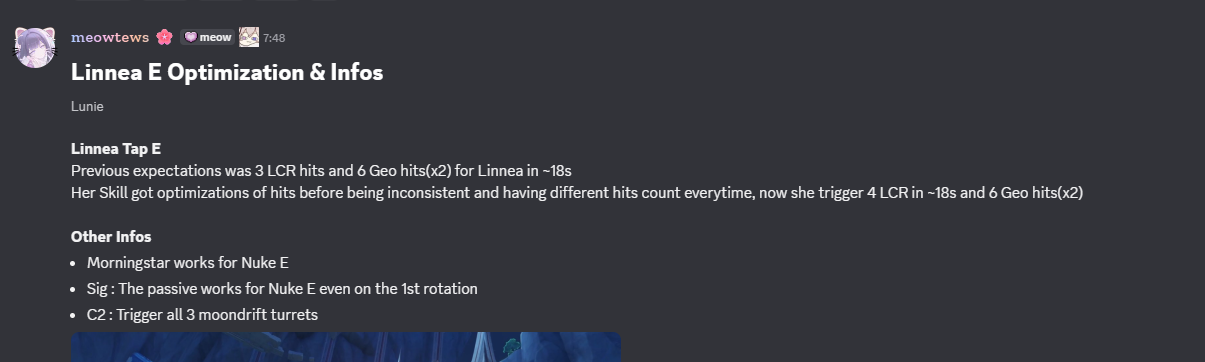
Task: Open the attached image preview below the message
Action: pyautogui.click(x=346, y=347)
